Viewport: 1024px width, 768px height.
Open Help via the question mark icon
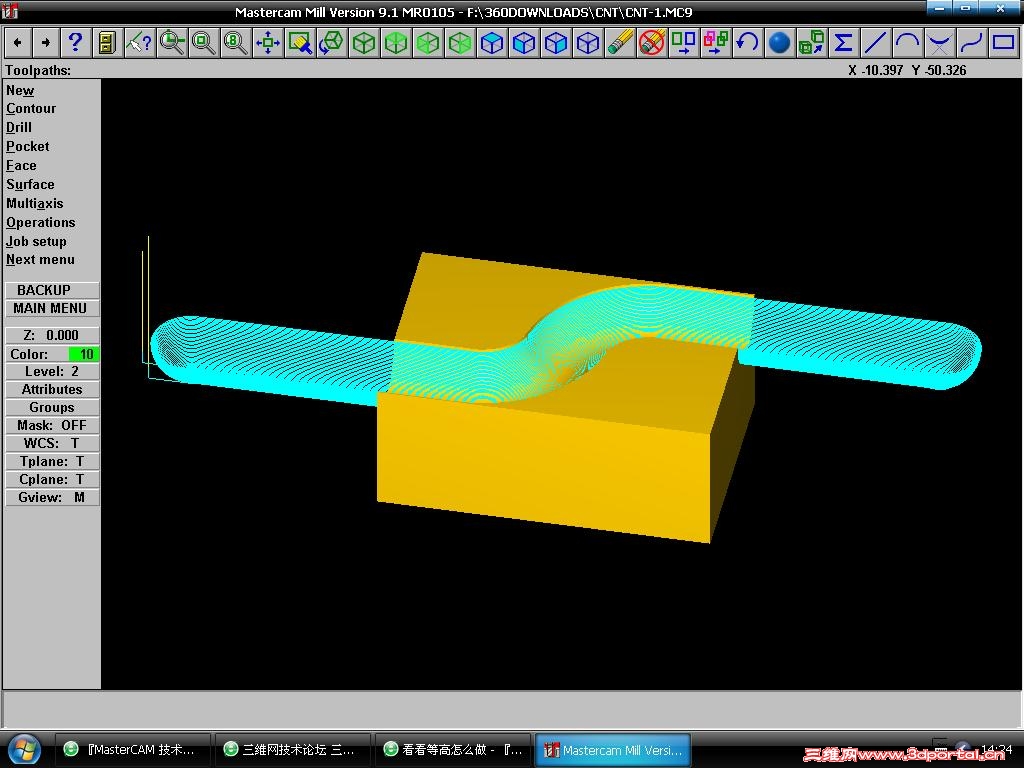[x=75, y=43]
